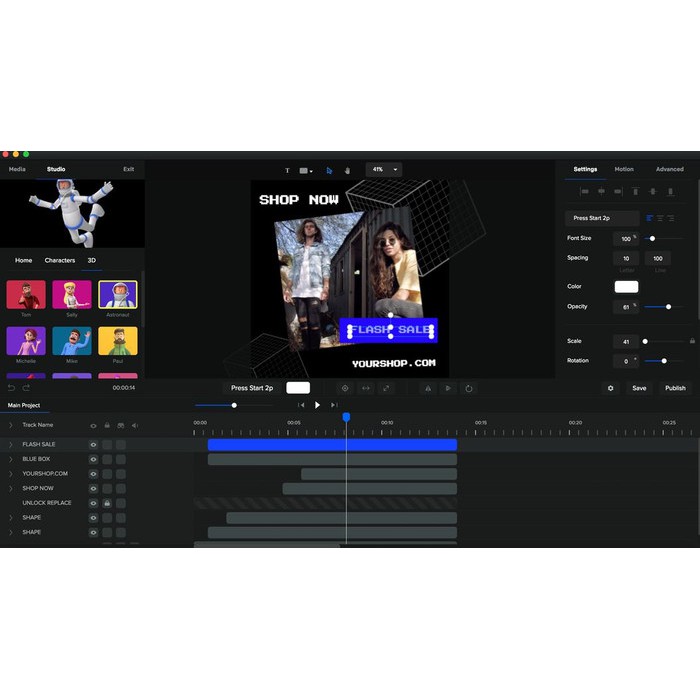Publish the project
This screenshot has width=700, height=700.
pos(675,388)
